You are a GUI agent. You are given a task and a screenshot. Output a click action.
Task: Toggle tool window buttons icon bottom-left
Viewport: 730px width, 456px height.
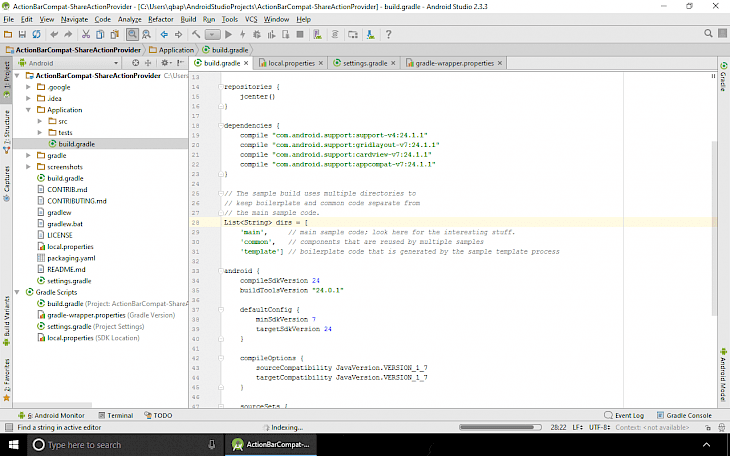tap(8, 427)
